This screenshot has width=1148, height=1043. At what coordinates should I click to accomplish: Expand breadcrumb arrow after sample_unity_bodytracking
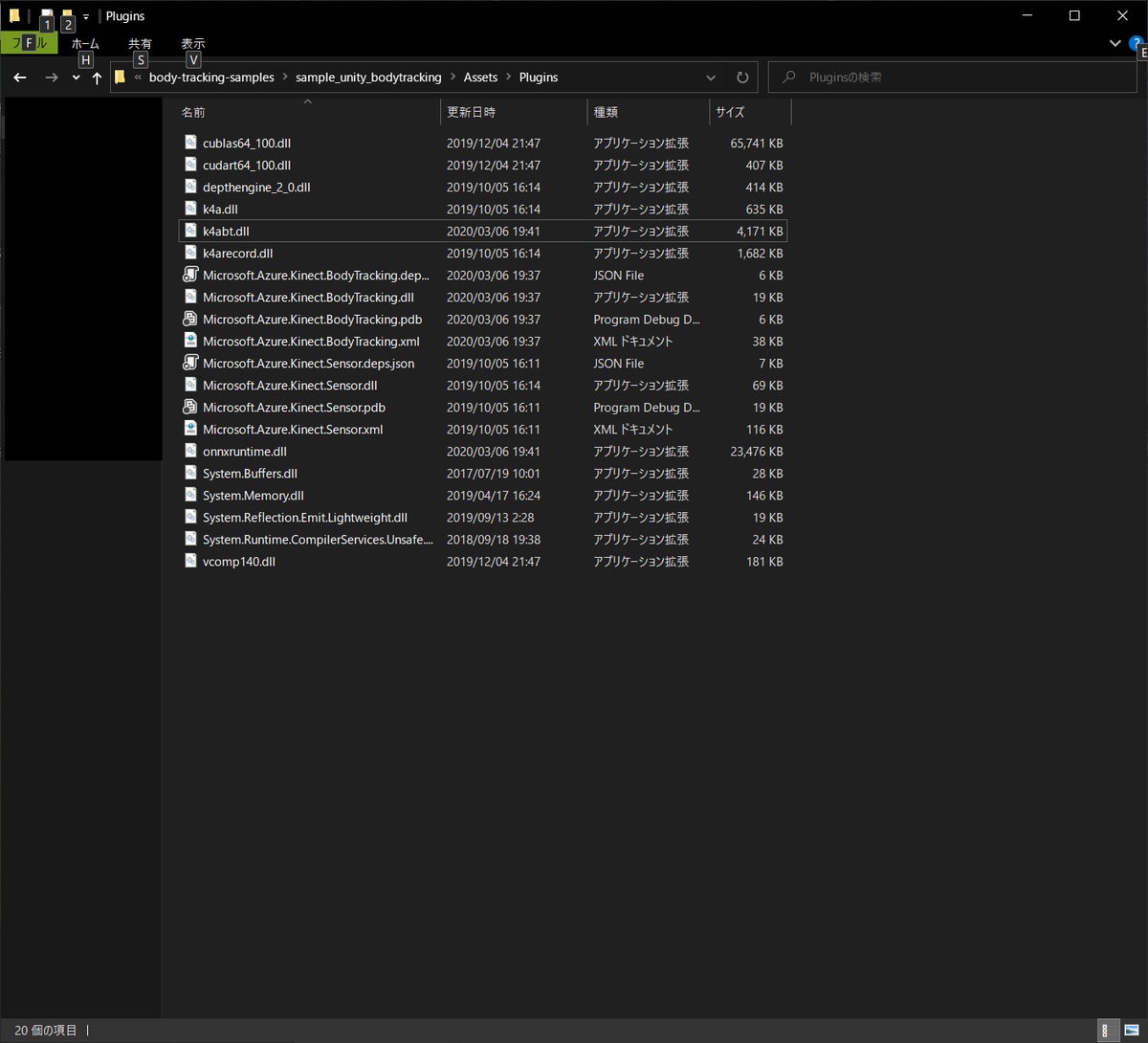pos(453,78)
